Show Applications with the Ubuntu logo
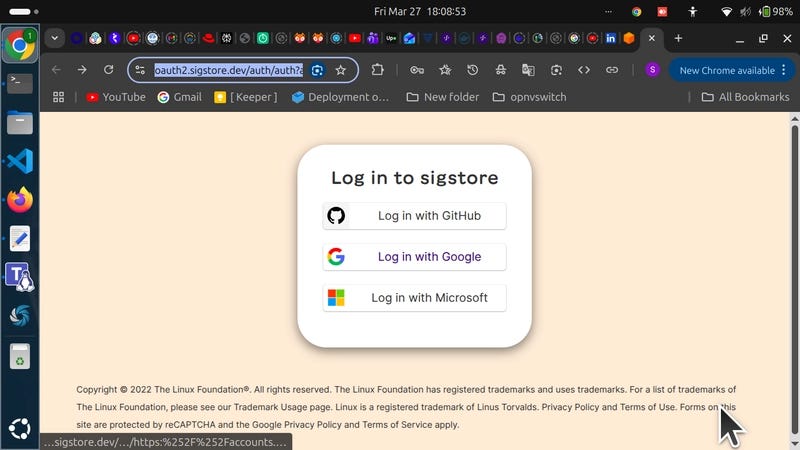 click(x=20, y=429)
